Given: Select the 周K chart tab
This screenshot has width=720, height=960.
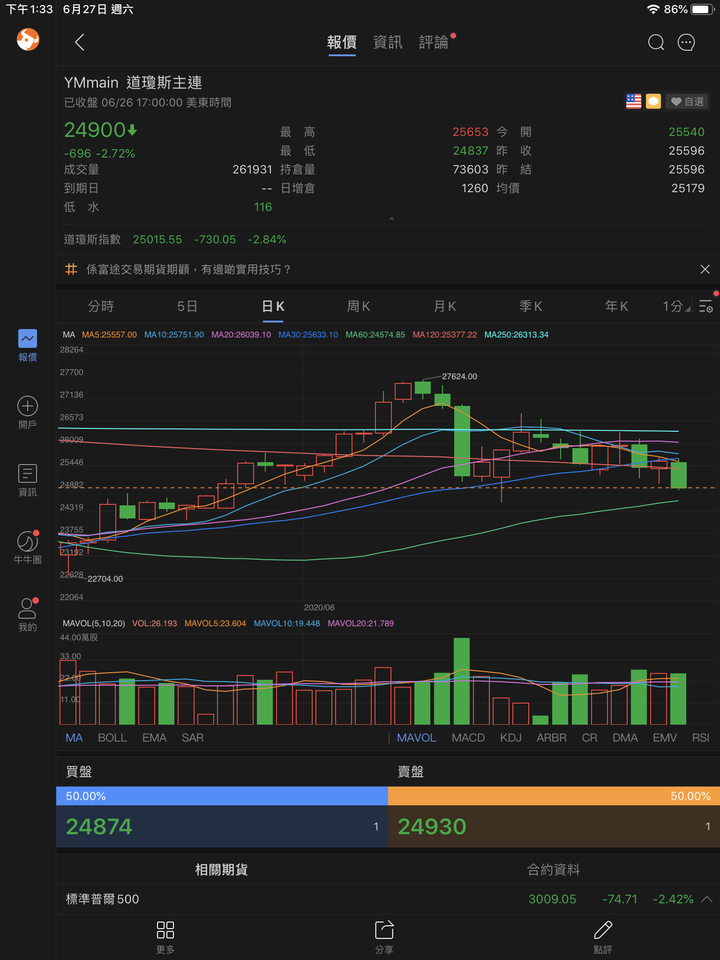Looking at the screenshot, I should [x=359, y=306].
